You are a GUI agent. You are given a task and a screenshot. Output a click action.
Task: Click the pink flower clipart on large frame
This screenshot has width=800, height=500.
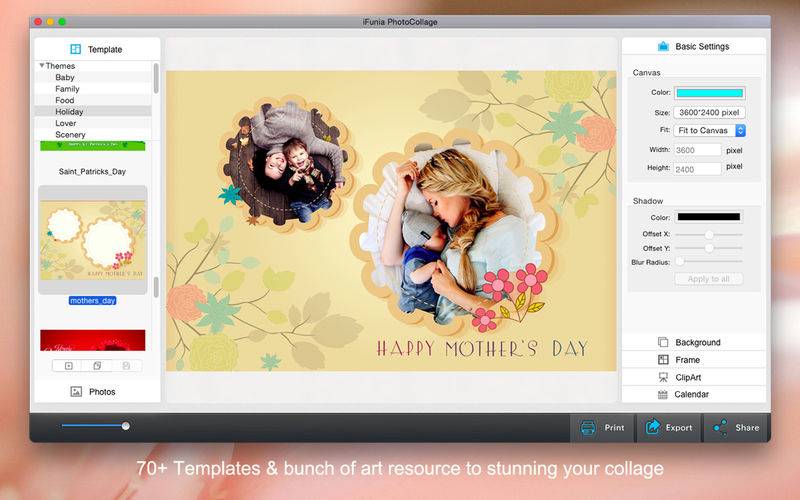click(x=508, y=296)
